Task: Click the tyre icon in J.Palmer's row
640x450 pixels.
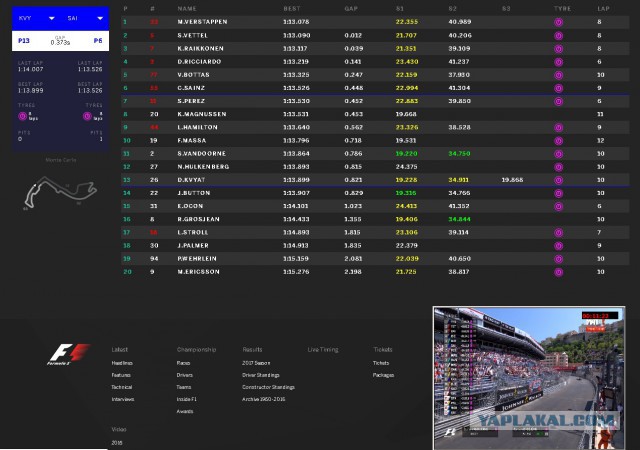Action: click(558, 246)
